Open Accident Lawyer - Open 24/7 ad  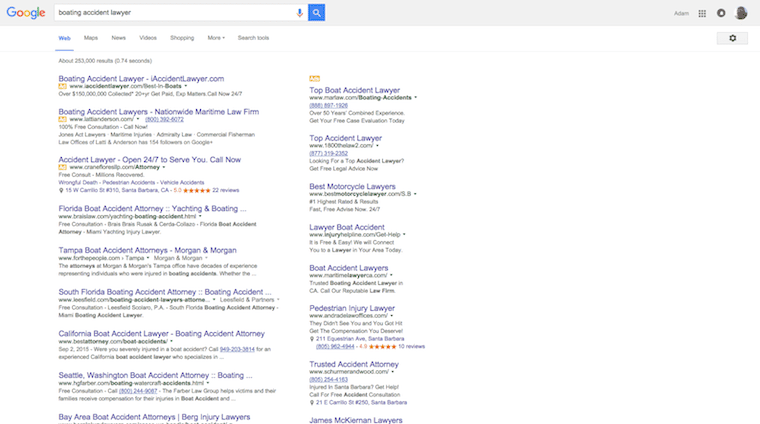tap(149, 159)
